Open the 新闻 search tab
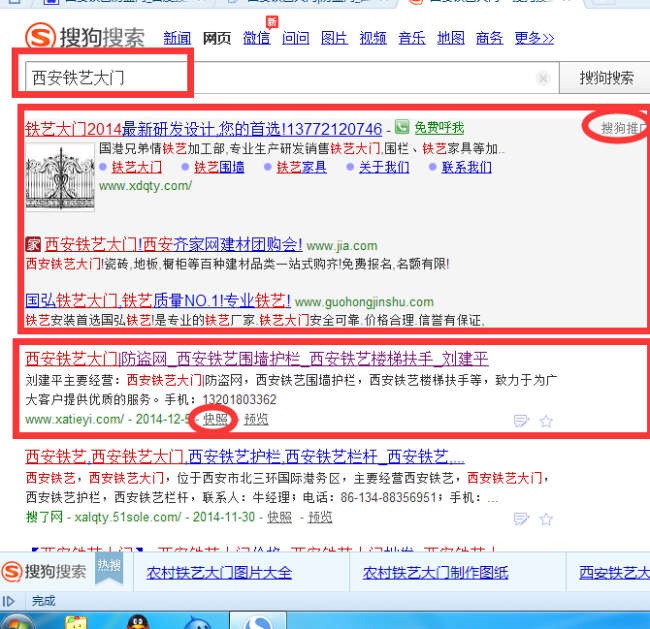The width and height of the screenshot is (650, 629). pyautogui.click(x=177, y=38)
